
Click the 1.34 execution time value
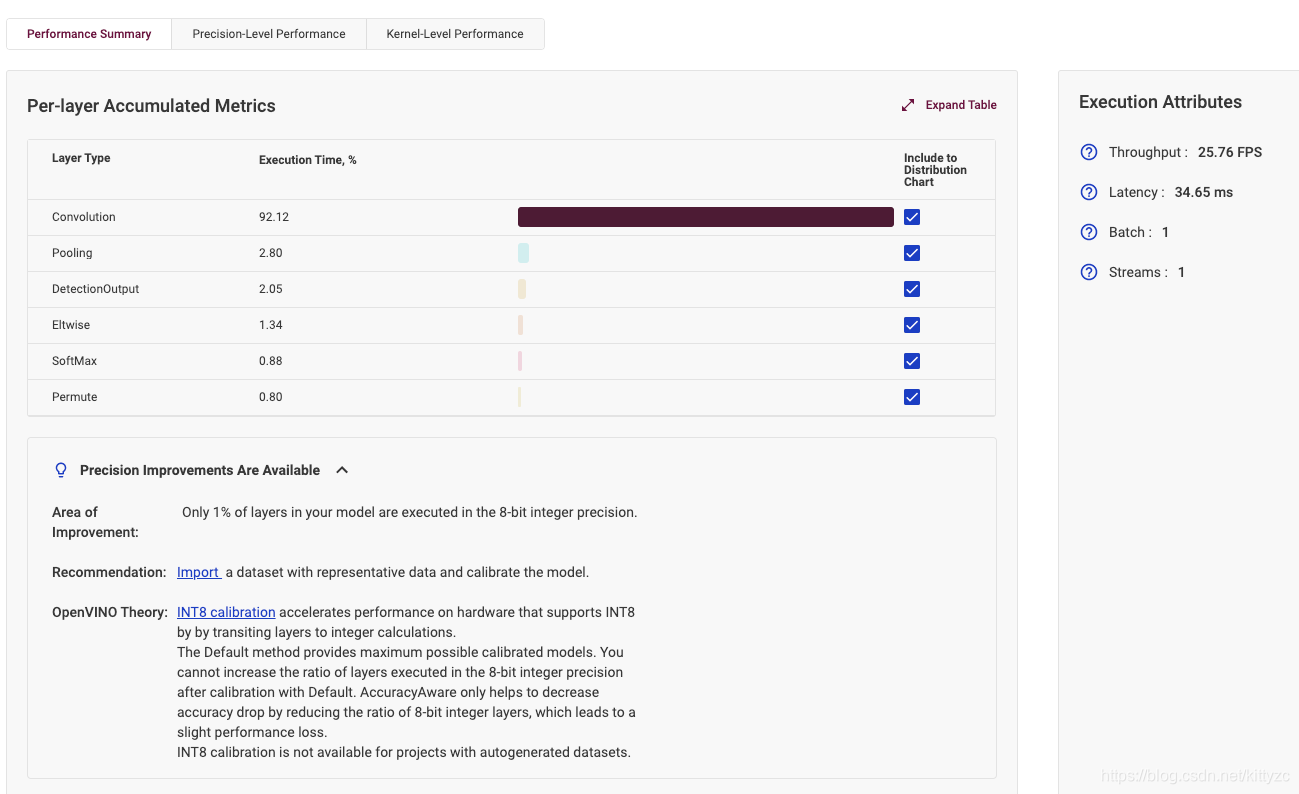271,325
